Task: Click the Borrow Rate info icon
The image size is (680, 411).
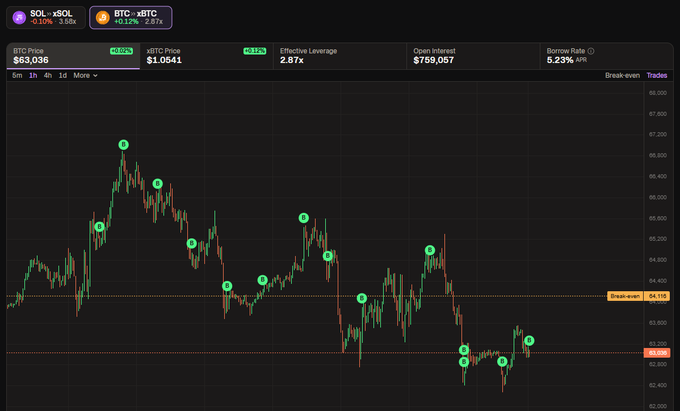Action: (x=591, y=51)
